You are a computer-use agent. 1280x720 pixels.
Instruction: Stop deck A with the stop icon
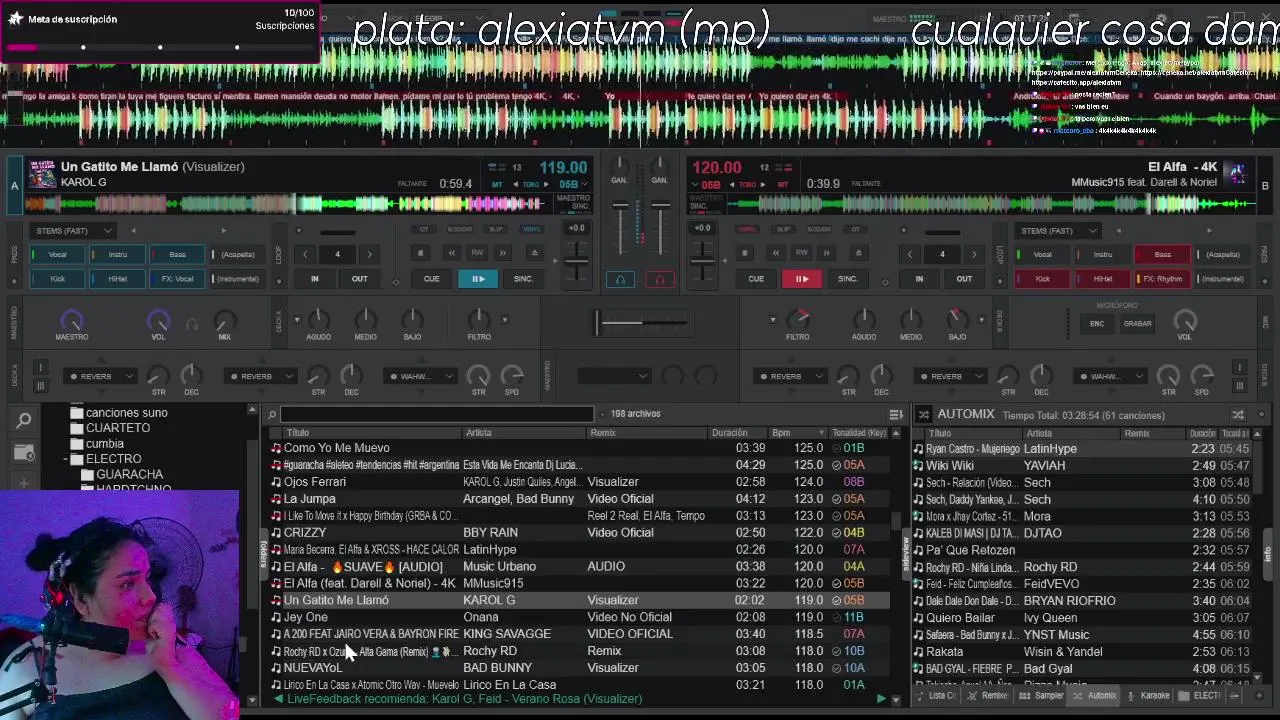click(420, 254)
